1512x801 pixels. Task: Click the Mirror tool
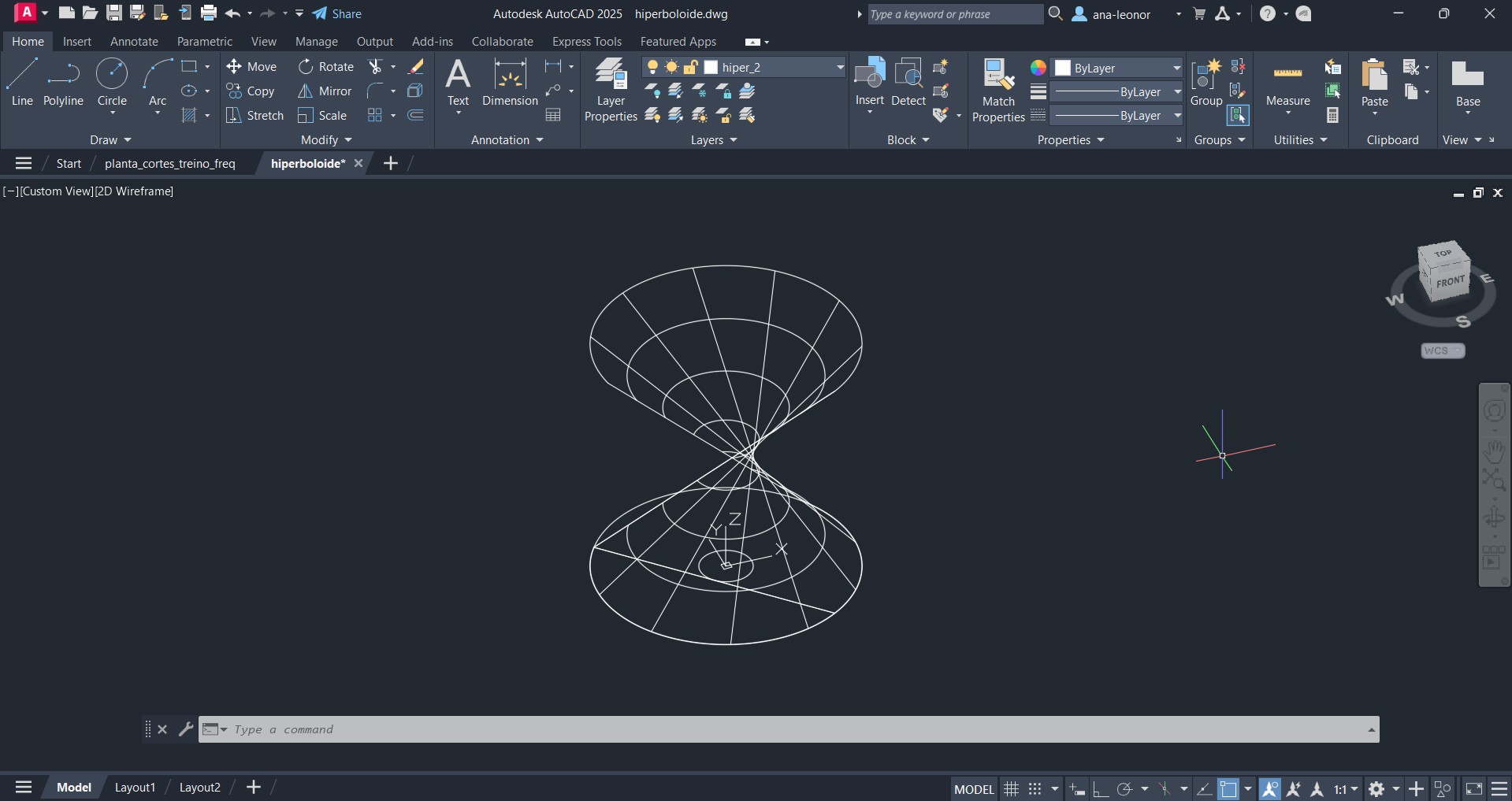click(x=325, y=91)
